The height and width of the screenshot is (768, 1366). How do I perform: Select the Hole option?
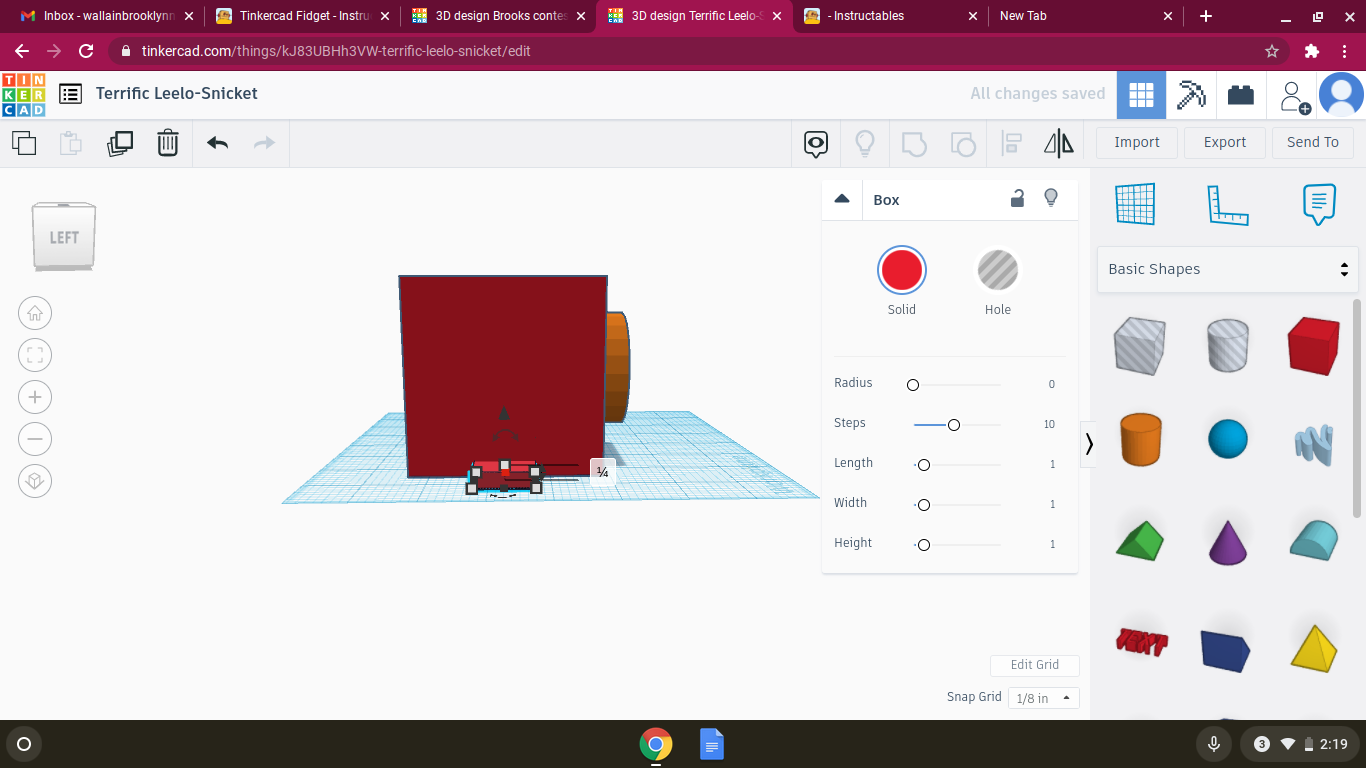pos(998,270)
